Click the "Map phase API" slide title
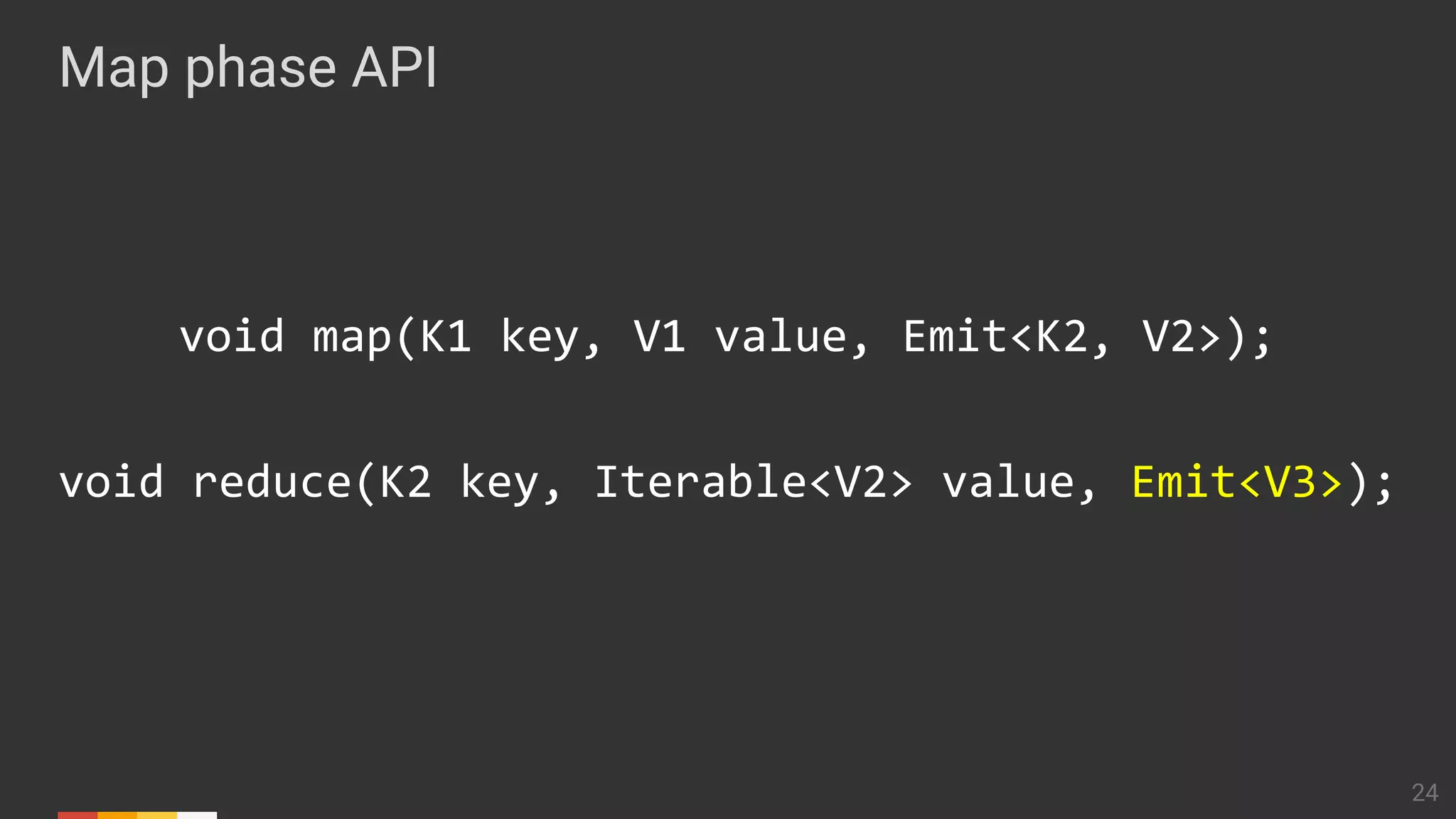The image size is (1456, 819). click(x=248, y=68)
